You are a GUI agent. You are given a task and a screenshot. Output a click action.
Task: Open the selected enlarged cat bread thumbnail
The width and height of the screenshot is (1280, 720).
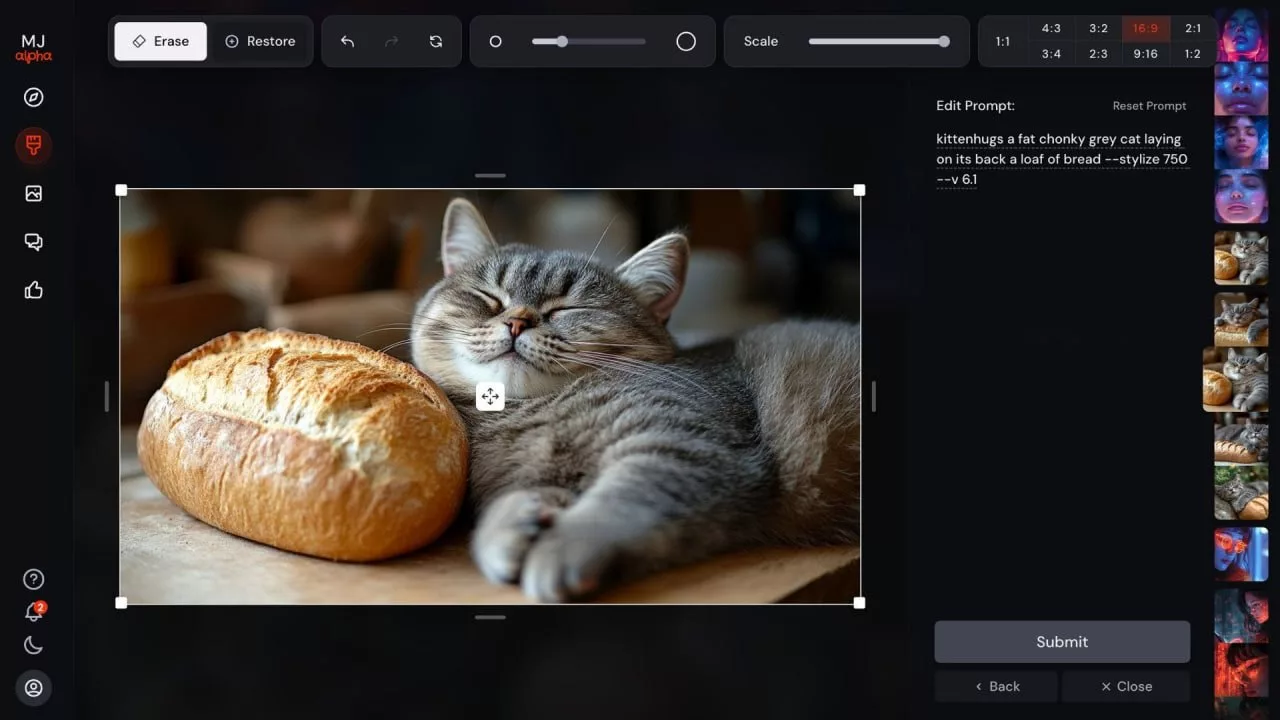coord(1235,380)
